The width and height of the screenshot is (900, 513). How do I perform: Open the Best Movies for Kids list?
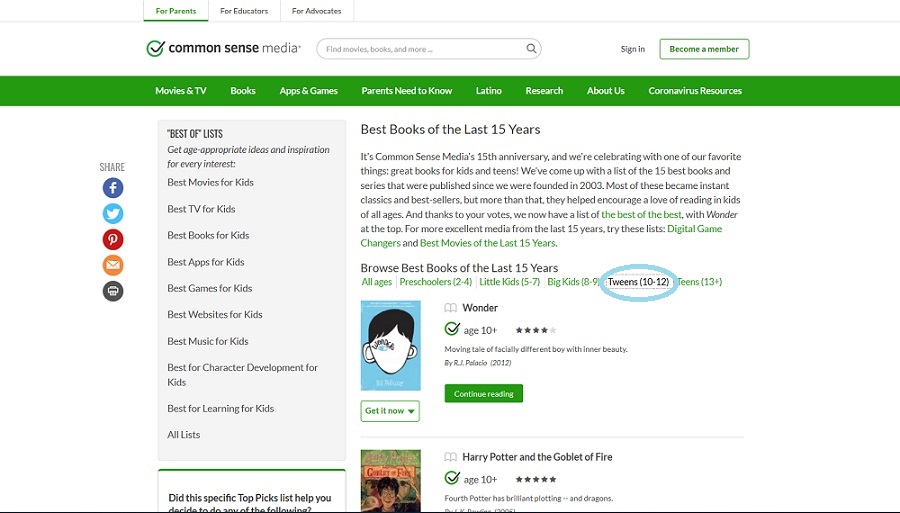tap(211, 182)
